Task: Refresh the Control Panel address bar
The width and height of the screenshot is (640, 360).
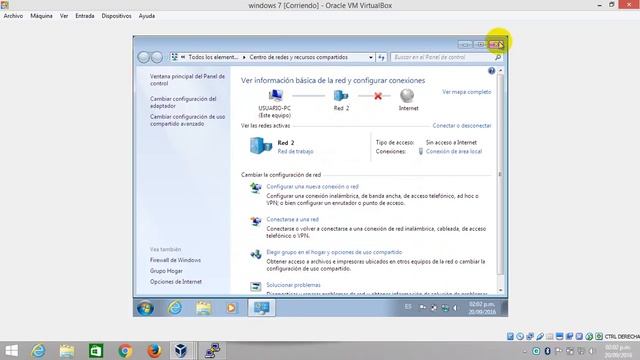Action: click(x=381, y=58)
